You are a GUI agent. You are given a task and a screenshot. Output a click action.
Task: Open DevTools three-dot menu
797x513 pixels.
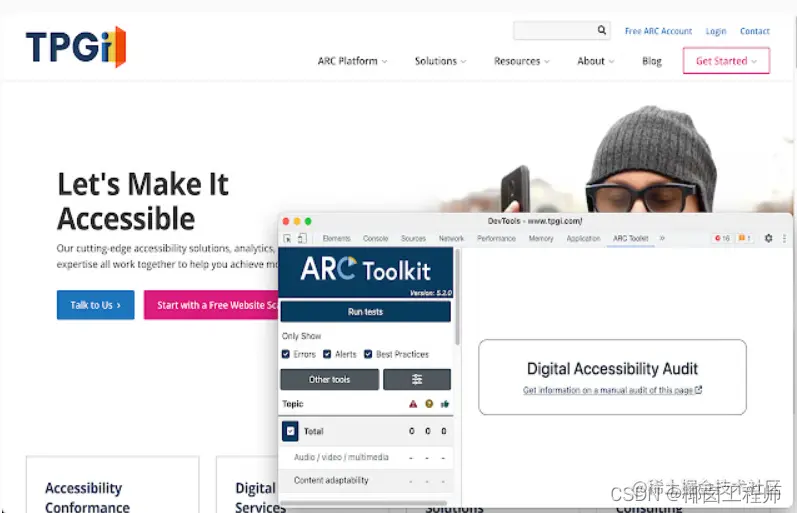tap(784, 238)
